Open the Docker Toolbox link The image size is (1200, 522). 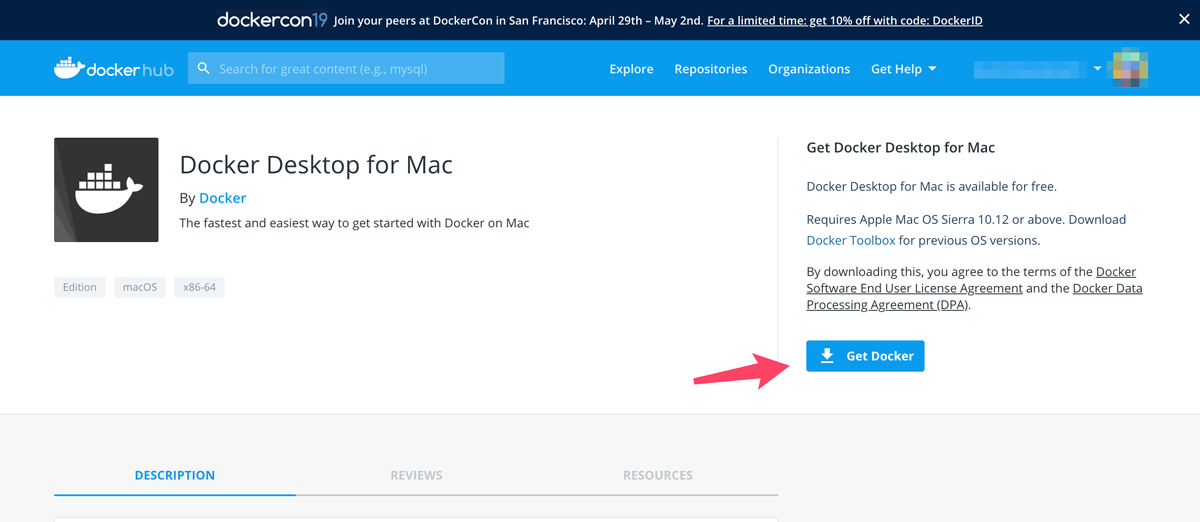[x=851, y=240]
